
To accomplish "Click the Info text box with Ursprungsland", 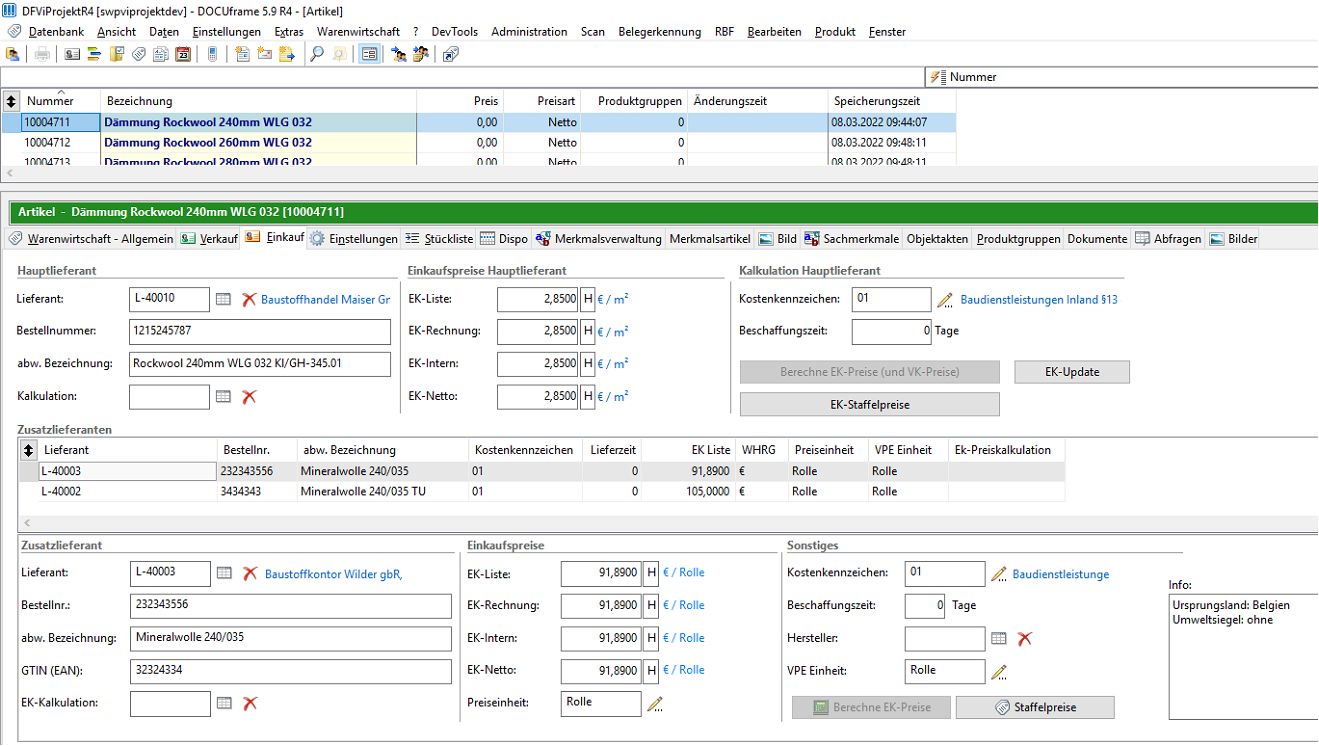I will pyautogui.click(x=1243, y=656).
